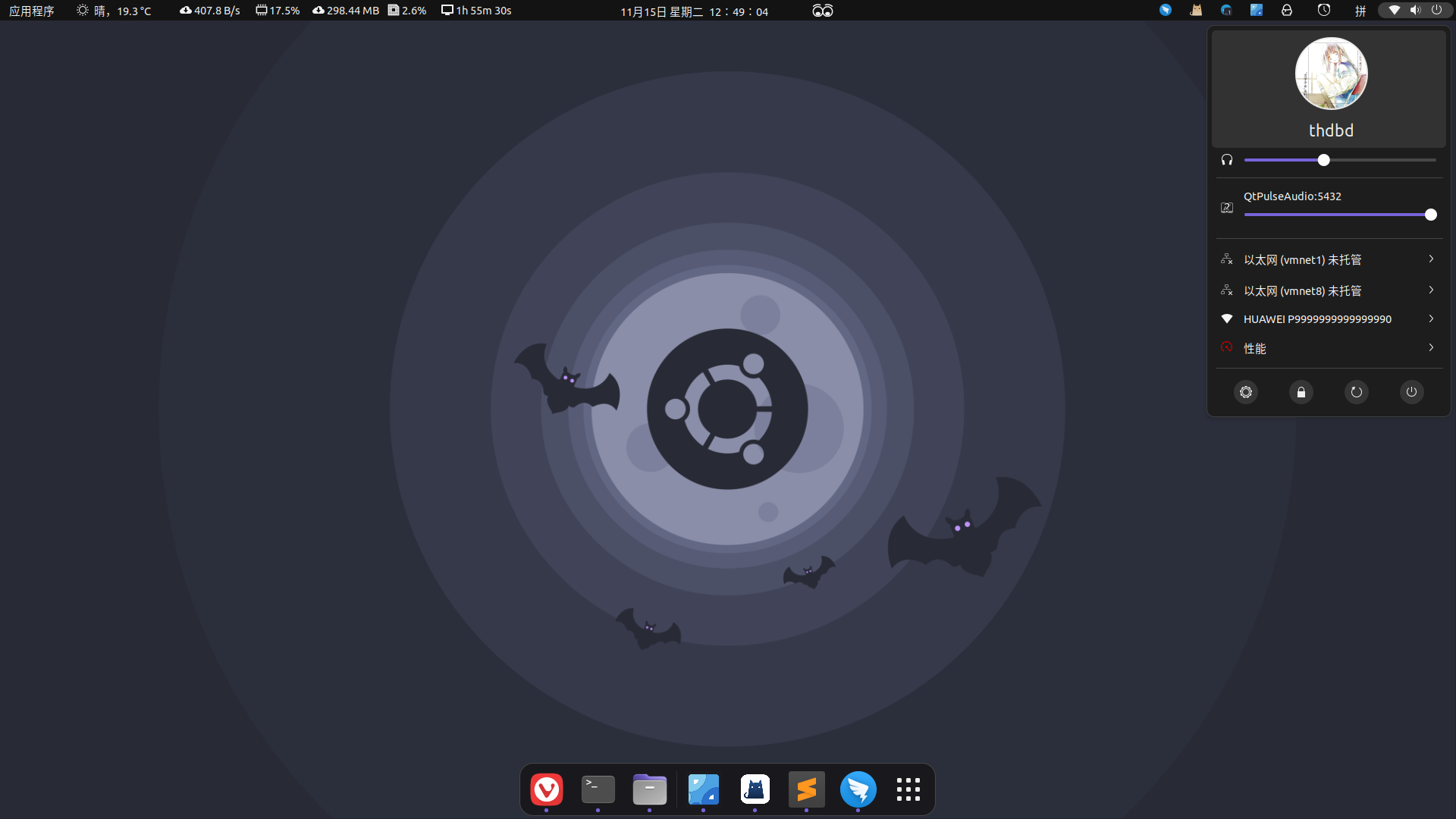This screenshot has width=1456, height=819.
Task: Open the Vivaldi browser from the dock
Action: coord(546,789)
